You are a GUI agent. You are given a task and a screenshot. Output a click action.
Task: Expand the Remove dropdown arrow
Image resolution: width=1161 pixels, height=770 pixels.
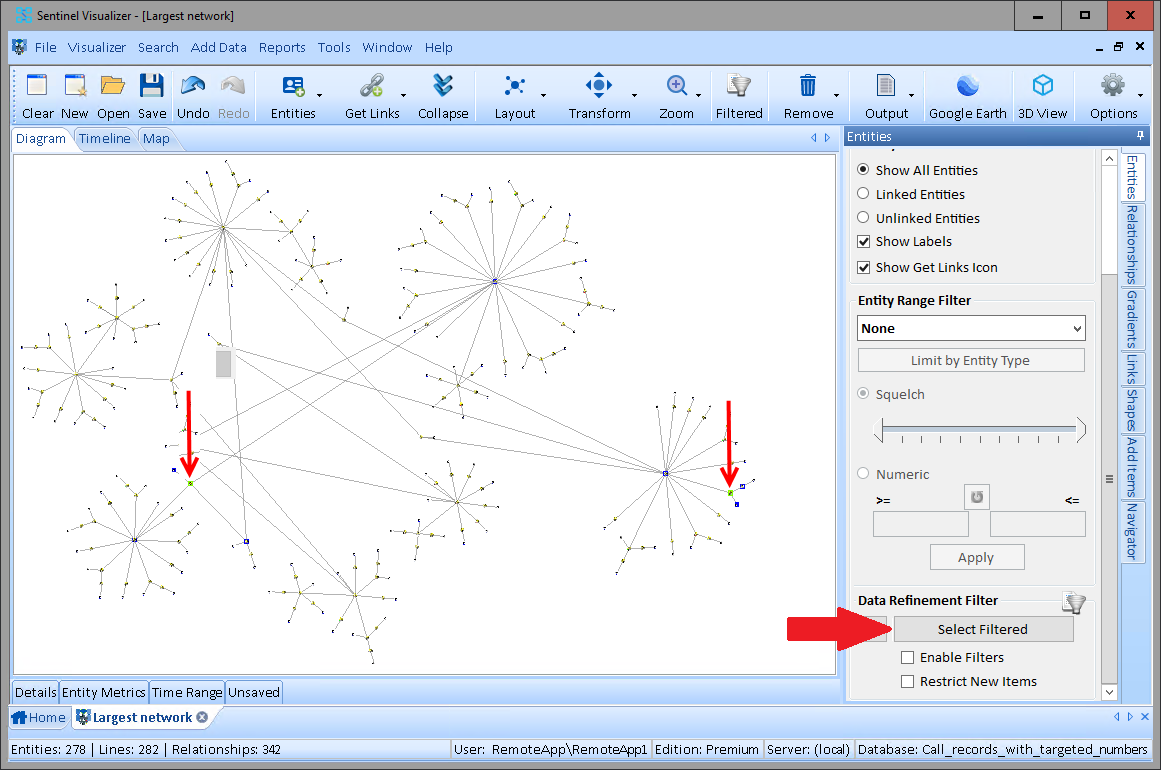click(x=836, y=96)
